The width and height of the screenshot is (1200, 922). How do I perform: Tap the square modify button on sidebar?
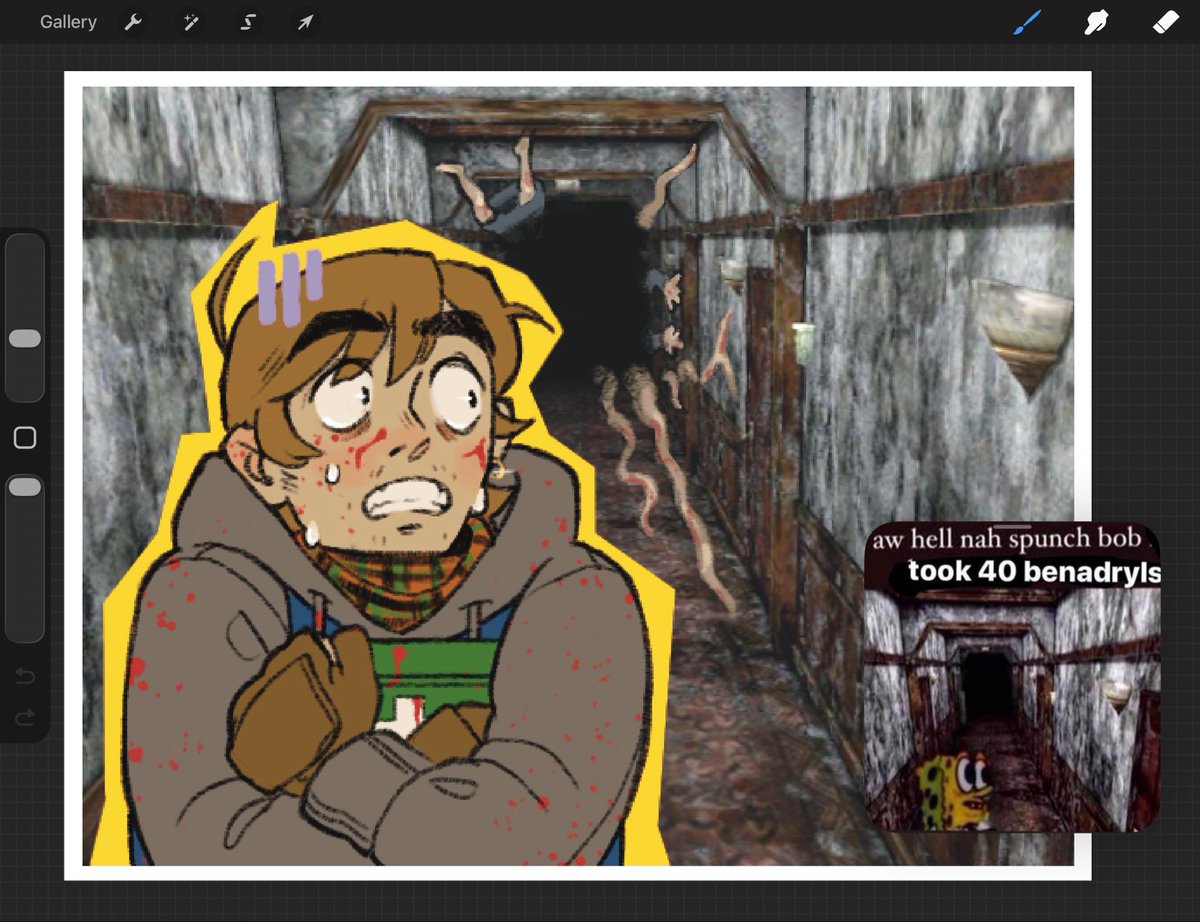click(x=25, y=438)
